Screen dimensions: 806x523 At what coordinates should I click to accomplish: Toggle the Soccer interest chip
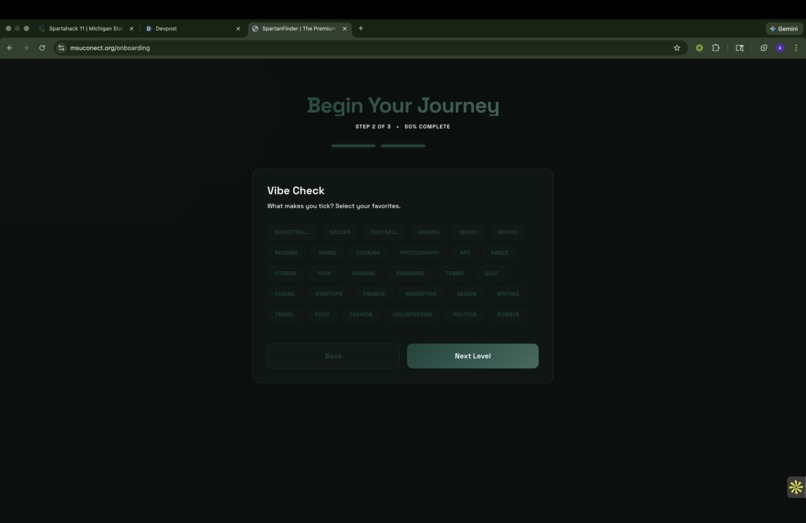[x=339, y=232]
